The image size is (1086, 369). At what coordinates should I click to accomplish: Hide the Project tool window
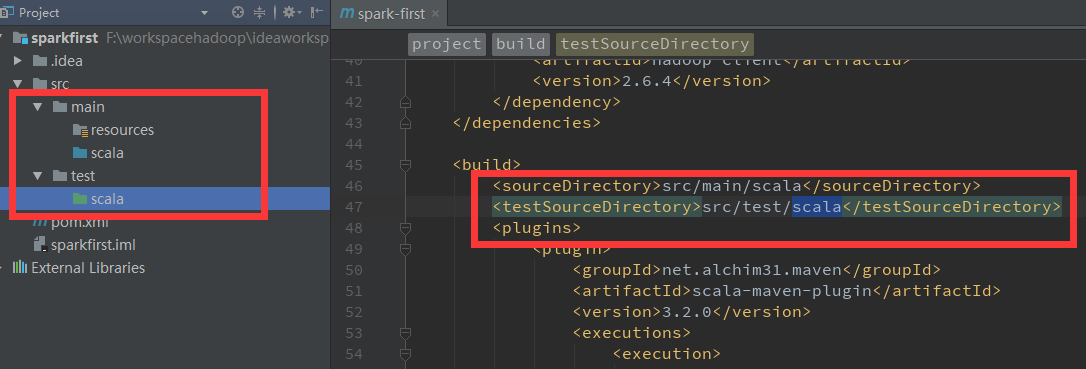[x=317, y=12]
